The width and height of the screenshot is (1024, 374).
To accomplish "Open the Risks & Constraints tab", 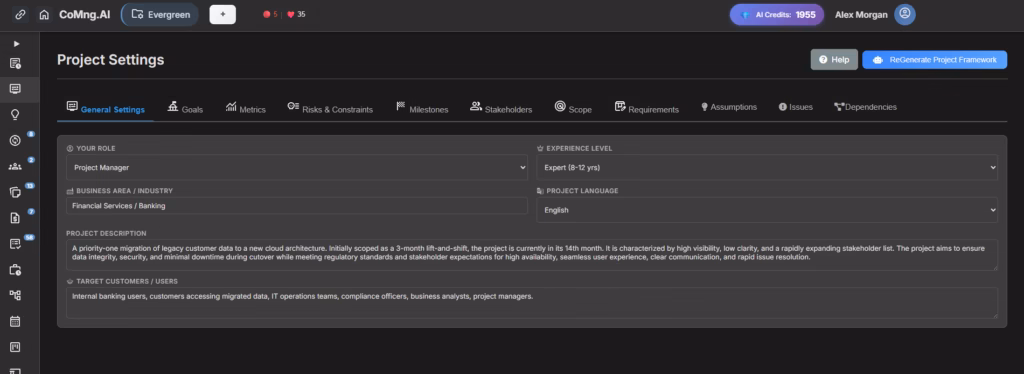I will pos(330,108).
